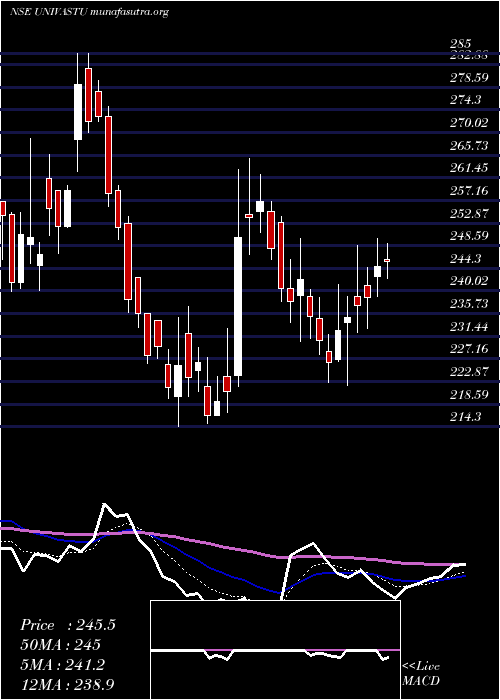
Task: Select the 222.87 price axis label
Action: (x=470, y=372)
